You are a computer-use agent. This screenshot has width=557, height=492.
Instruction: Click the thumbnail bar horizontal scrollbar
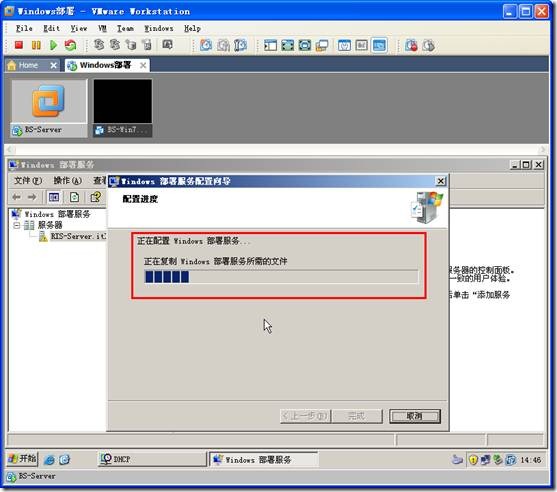[277, 150]
